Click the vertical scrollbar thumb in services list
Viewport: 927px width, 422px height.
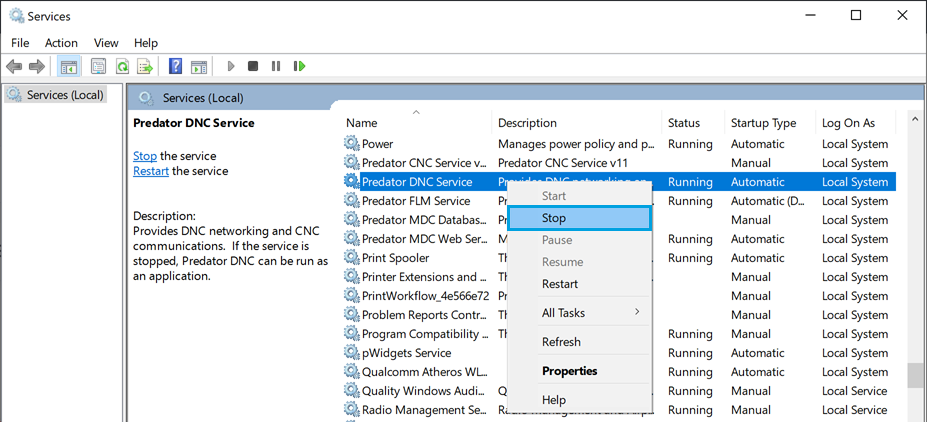pos(916,374)
